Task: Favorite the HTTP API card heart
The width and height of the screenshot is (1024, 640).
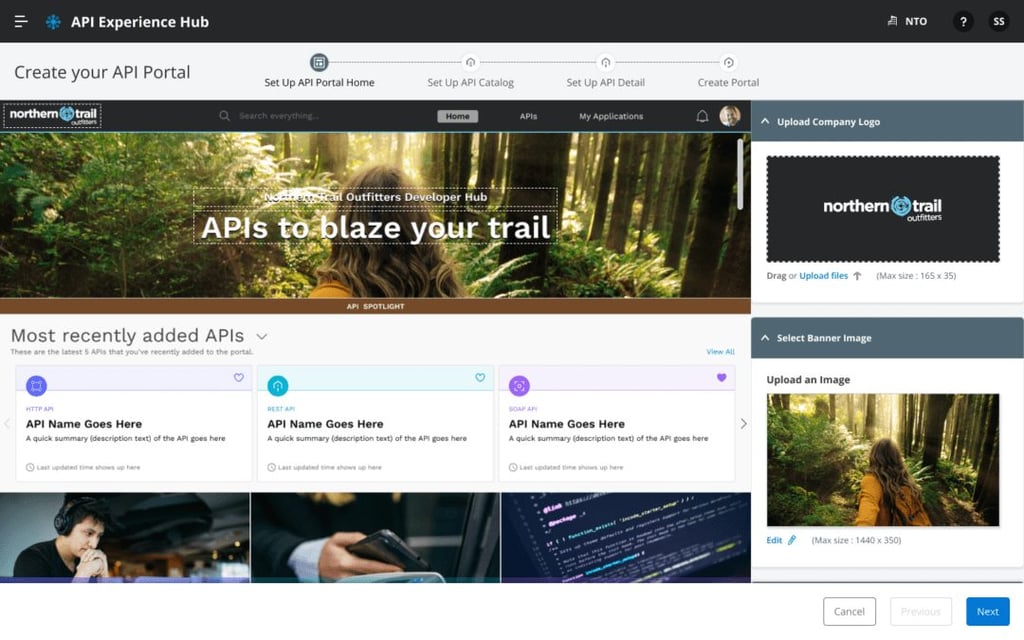Action: pyautogui.click(x=238, y=377)
